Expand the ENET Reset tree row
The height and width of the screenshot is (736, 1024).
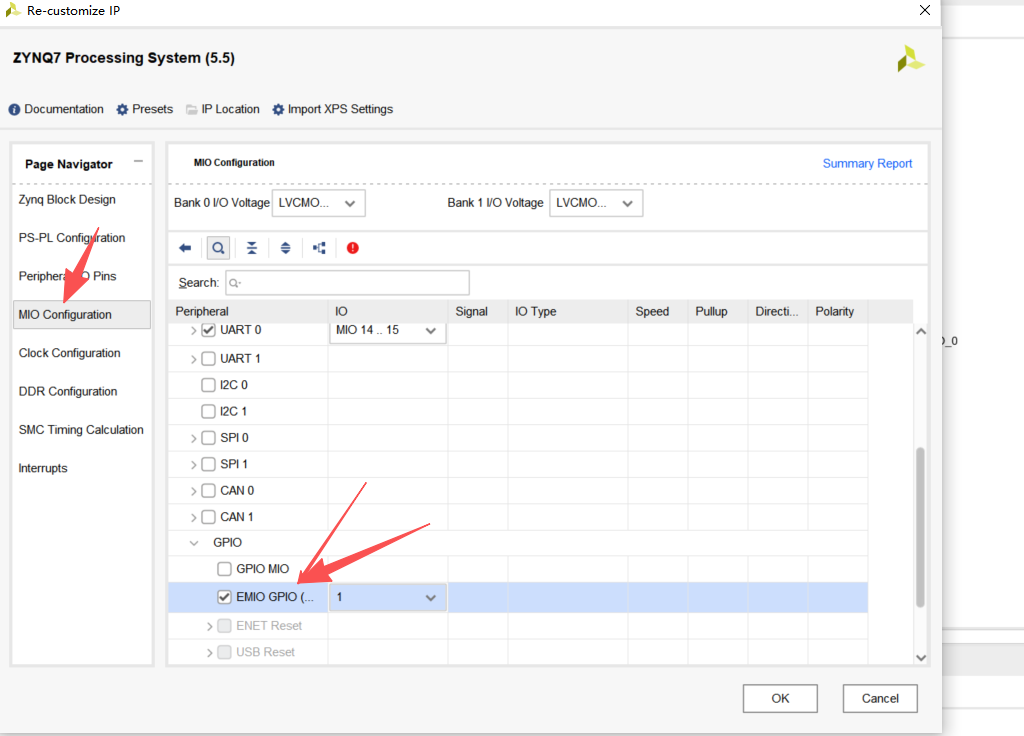(210, 626)
